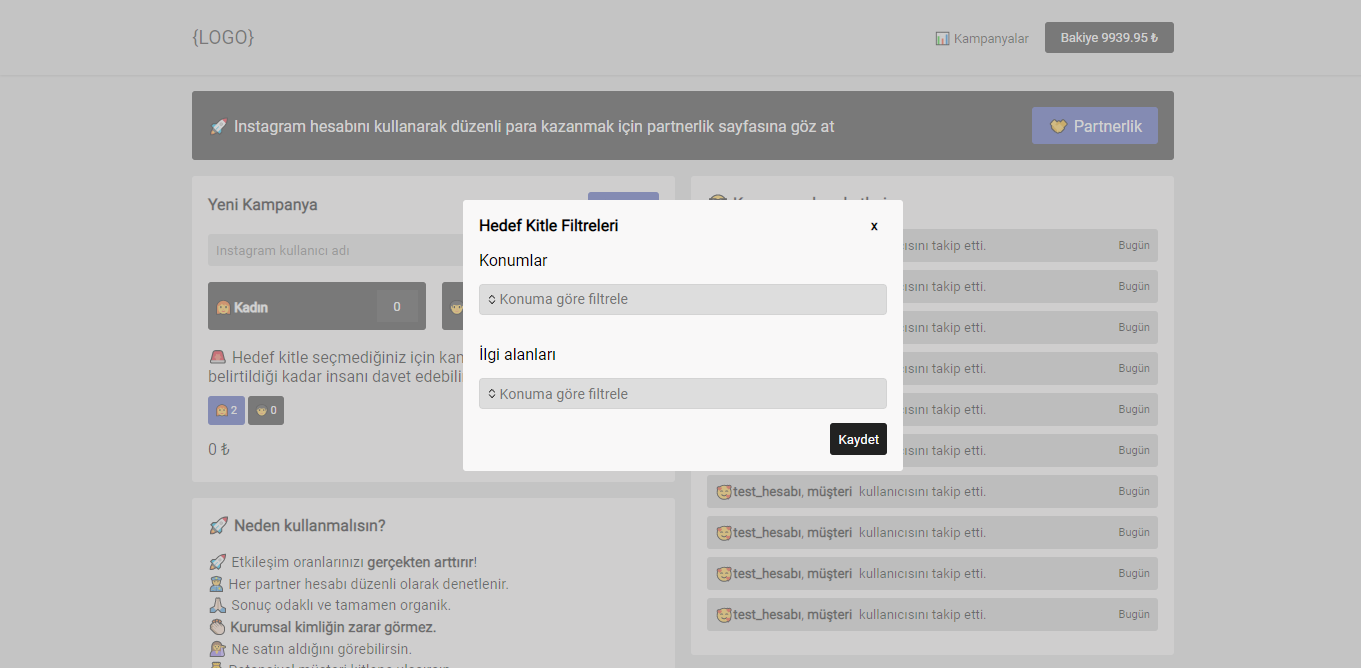Close the Hedef Kitle Filtreleri dialog
The height and width of the screenshot is (668, 1361).
874,226
